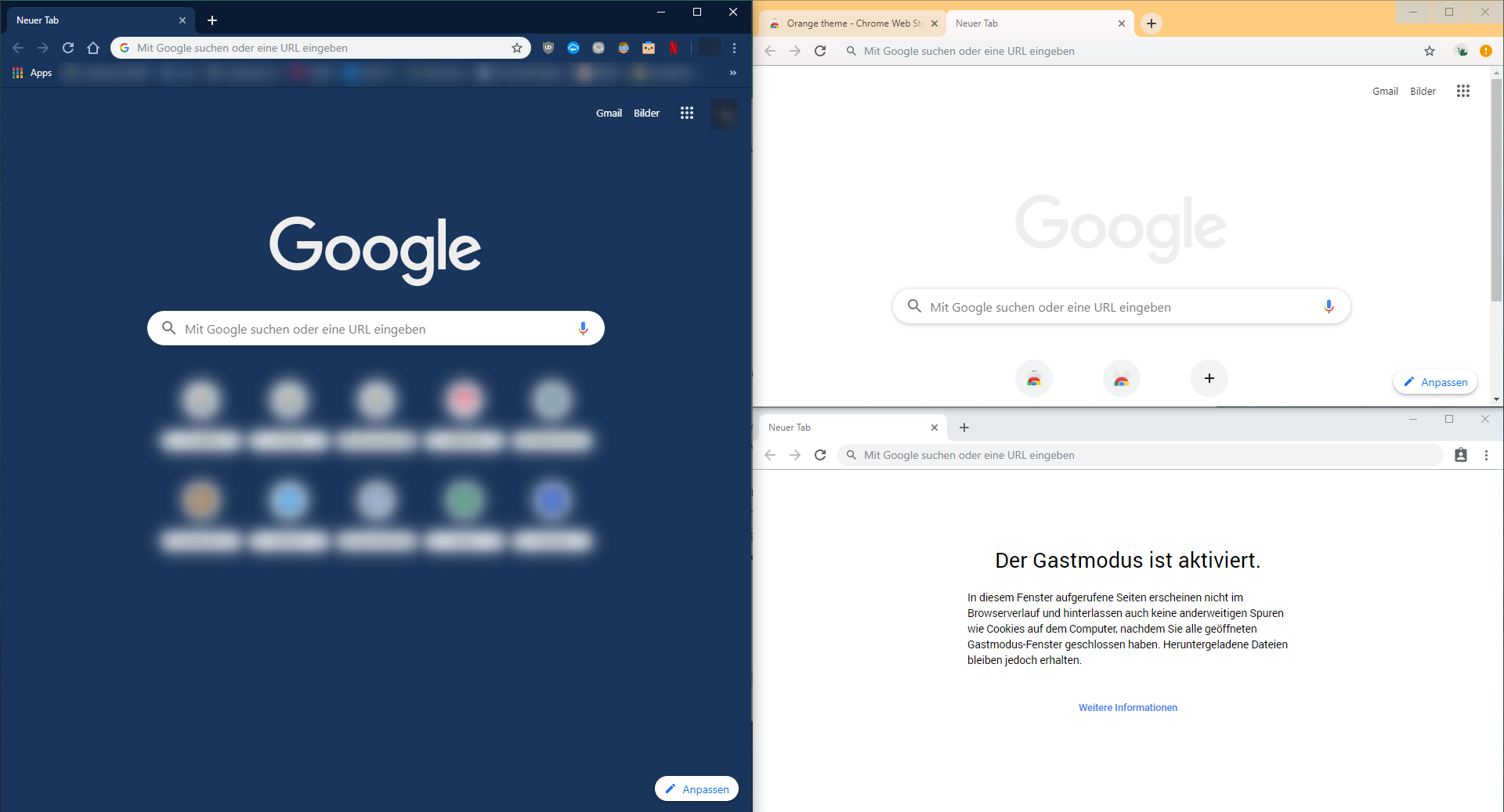
Task: Start voice search in dark window
Action: [583, 328]
